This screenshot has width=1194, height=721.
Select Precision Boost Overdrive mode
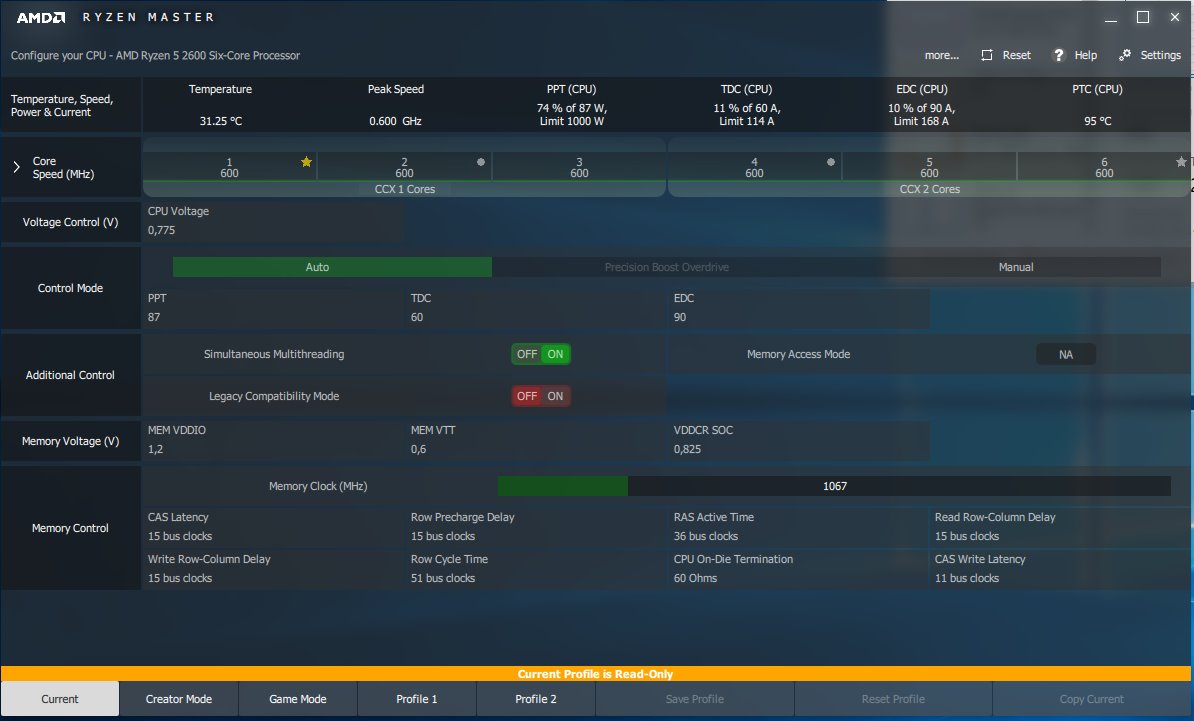tap(666, 267)
